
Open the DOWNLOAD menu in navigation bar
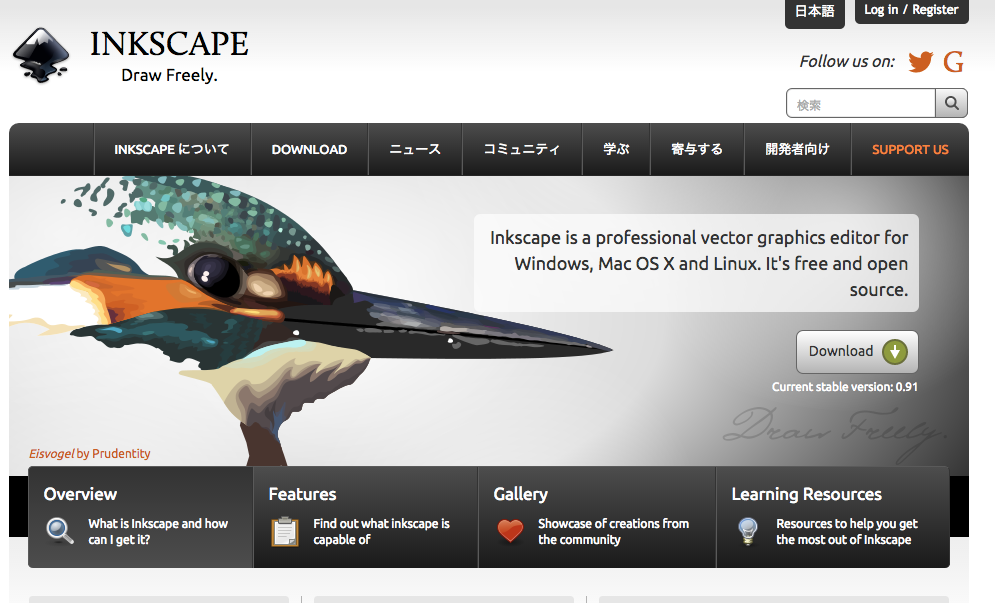[310, 149]
